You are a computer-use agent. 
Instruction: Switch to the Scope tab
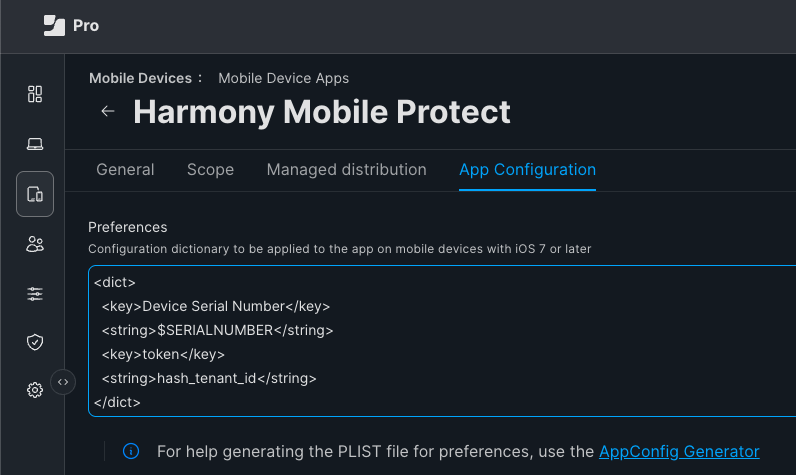click(x=210, y=169)
